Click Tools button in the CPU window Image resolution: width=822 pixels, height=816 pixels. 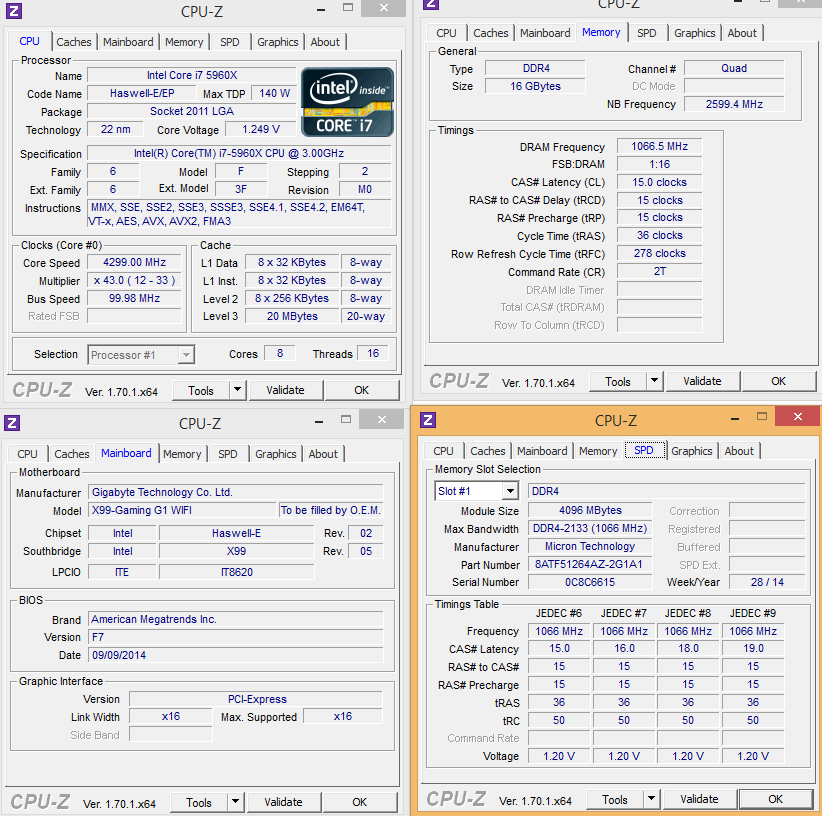[x=201, y=390]
